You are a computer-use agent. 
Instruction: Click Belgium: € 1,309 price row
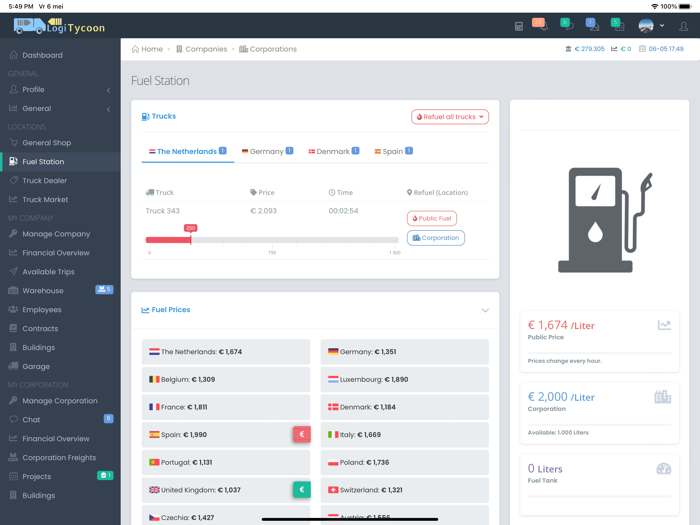click(x=226, y=379)
